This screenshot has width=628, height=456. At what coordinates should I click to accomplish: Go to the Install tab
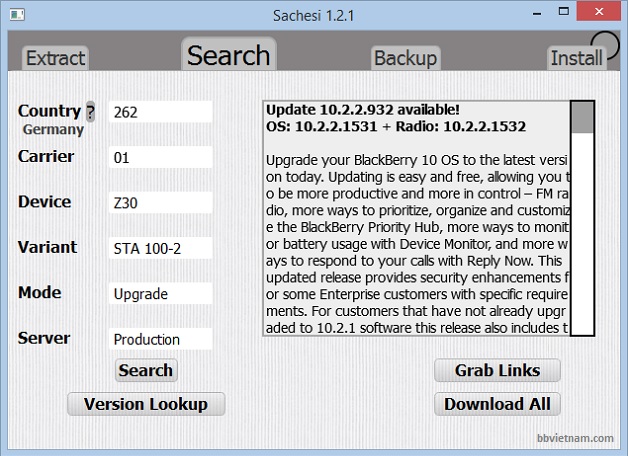pyautogui.click(x=576, y=58)
